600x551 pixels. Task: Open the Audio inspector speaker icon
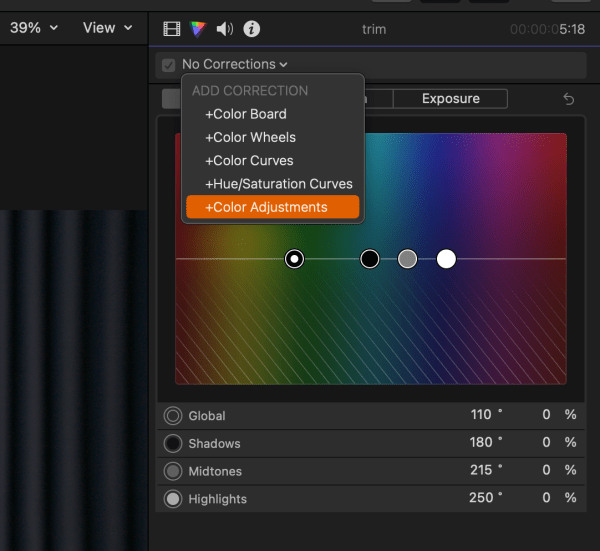[x=225, y=29]
